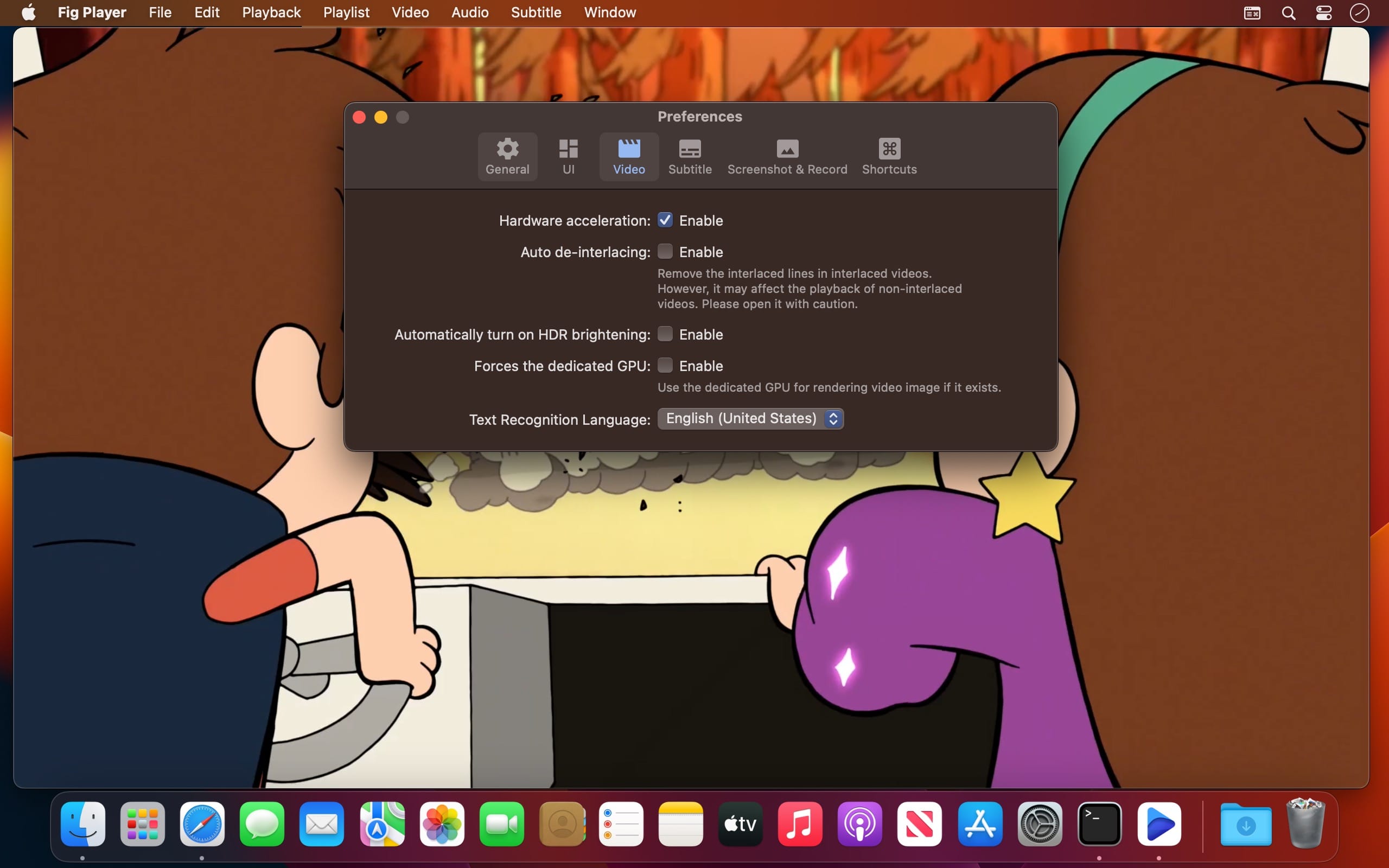The height and width of the screenshot is (868, 1389).
Task: Launch Fig Player from the Dock
Action: click(x=1159, y=825)
